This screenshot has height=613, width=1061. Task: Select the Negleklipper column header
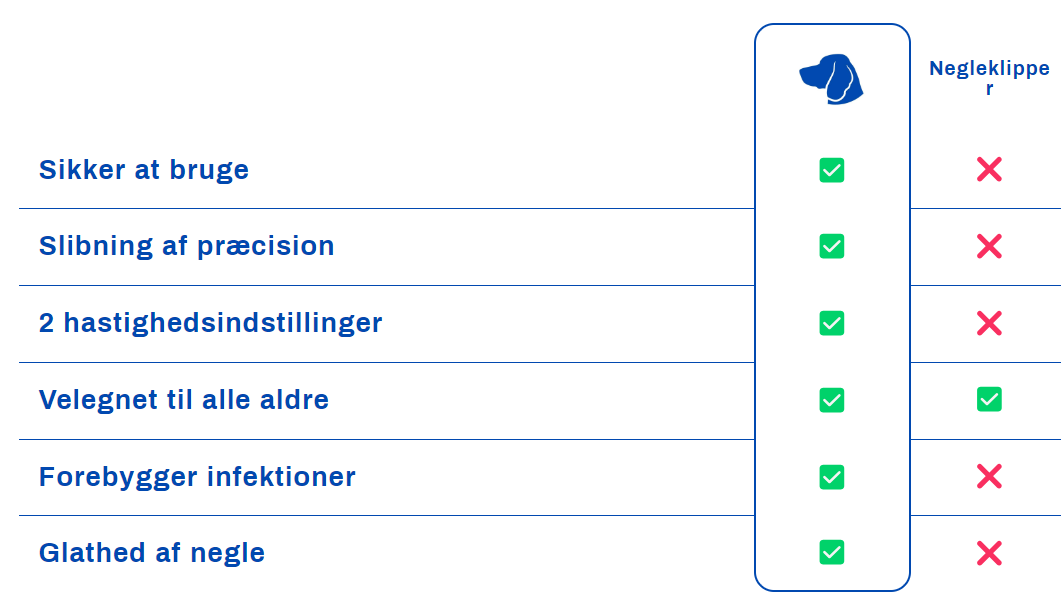coord(989,78)
